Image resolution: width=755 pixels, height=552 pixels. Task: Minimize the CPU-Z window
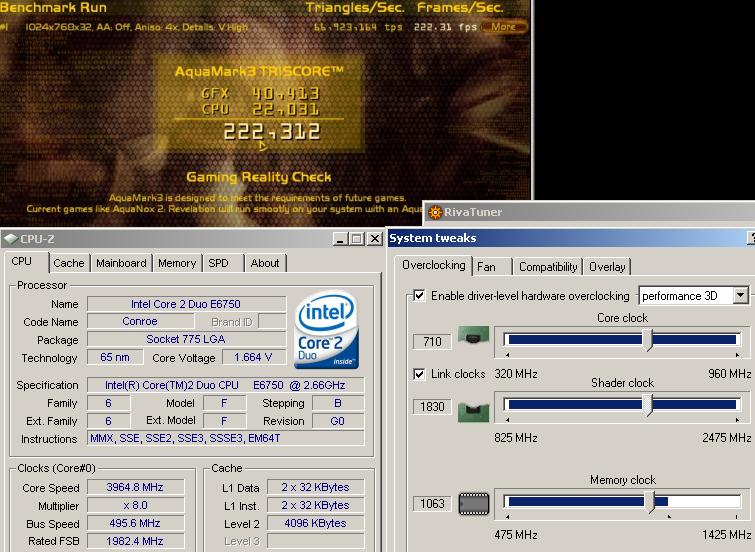[340, 238]
